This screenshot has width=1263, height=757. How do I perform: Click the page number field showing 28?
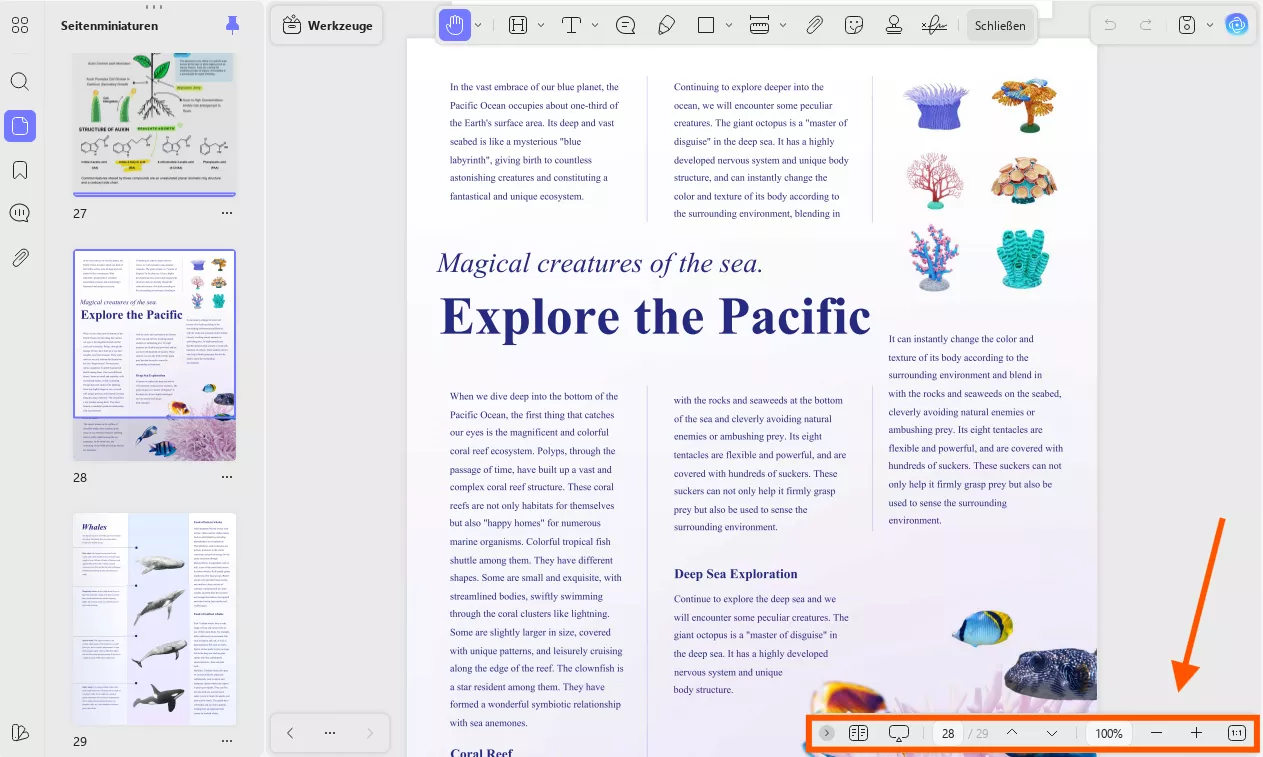point(948,733)
